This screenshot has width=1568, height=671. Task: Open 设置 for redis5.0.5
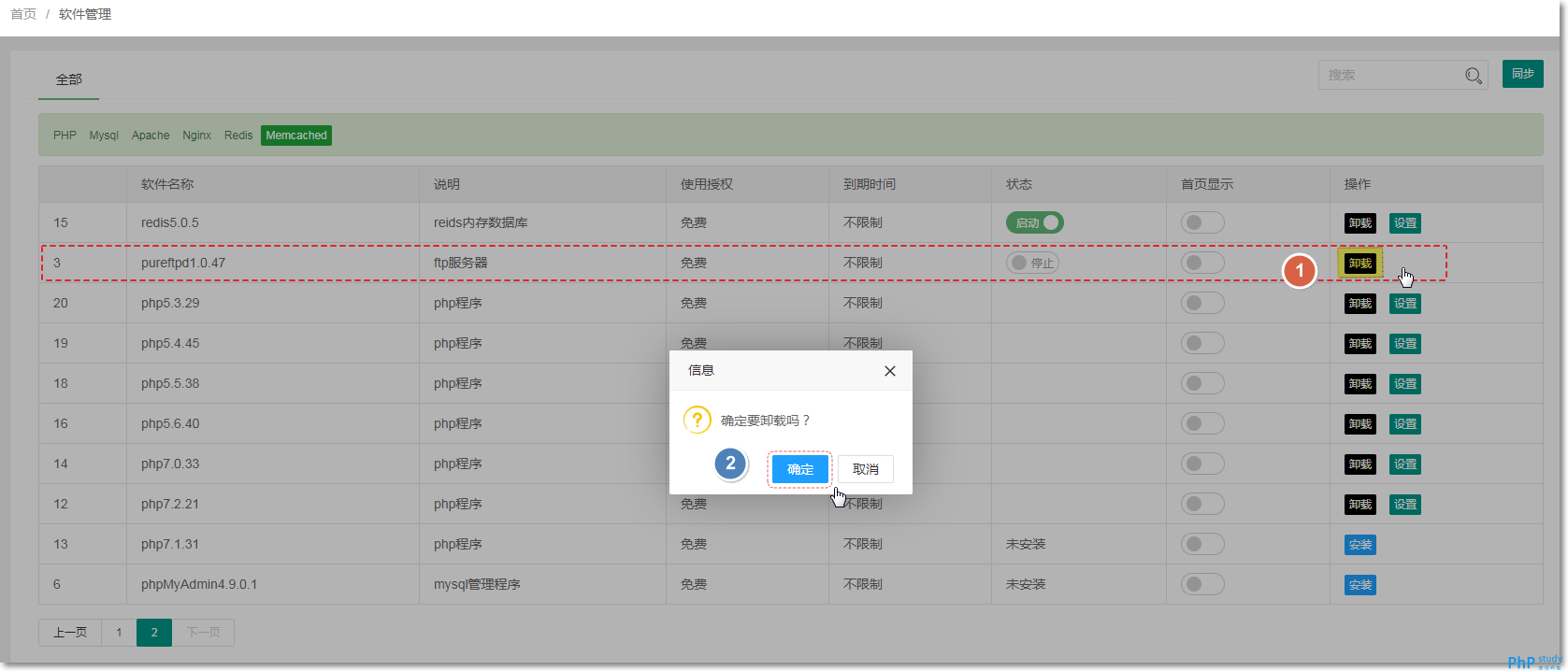tap(1404, 223)
